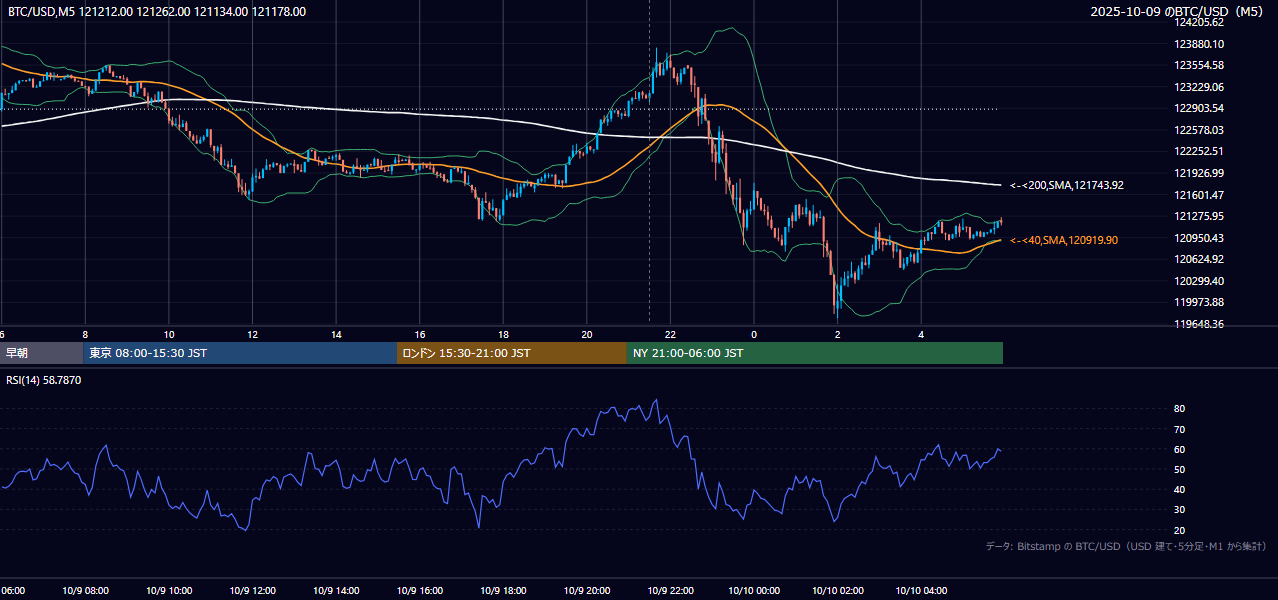This screenshot has width=1278, height=600.
Task: Click the 10/9 16:00 time label
Action: pyautogui.click(x=420, y=591)
